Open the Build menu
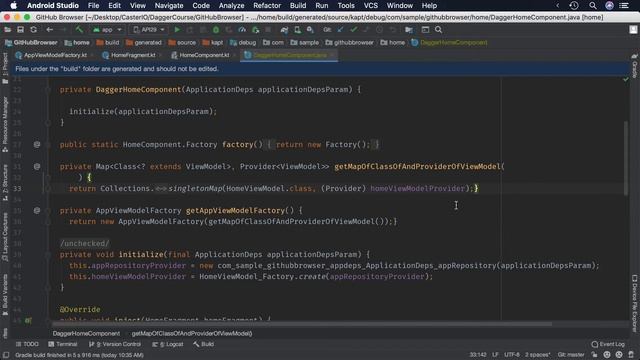640x360 pixels. pos(298,6)
